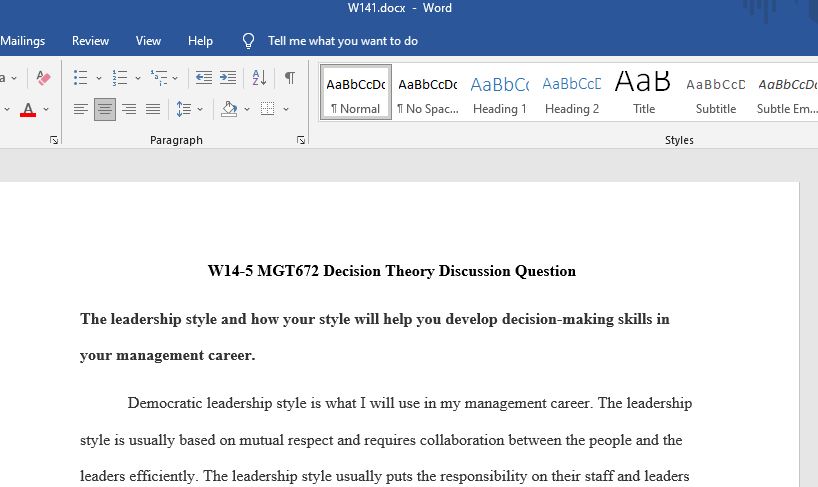Screen dimensions: 818x487
Task: Apply the Subtitle style
Action: click(x=716, y=92)
